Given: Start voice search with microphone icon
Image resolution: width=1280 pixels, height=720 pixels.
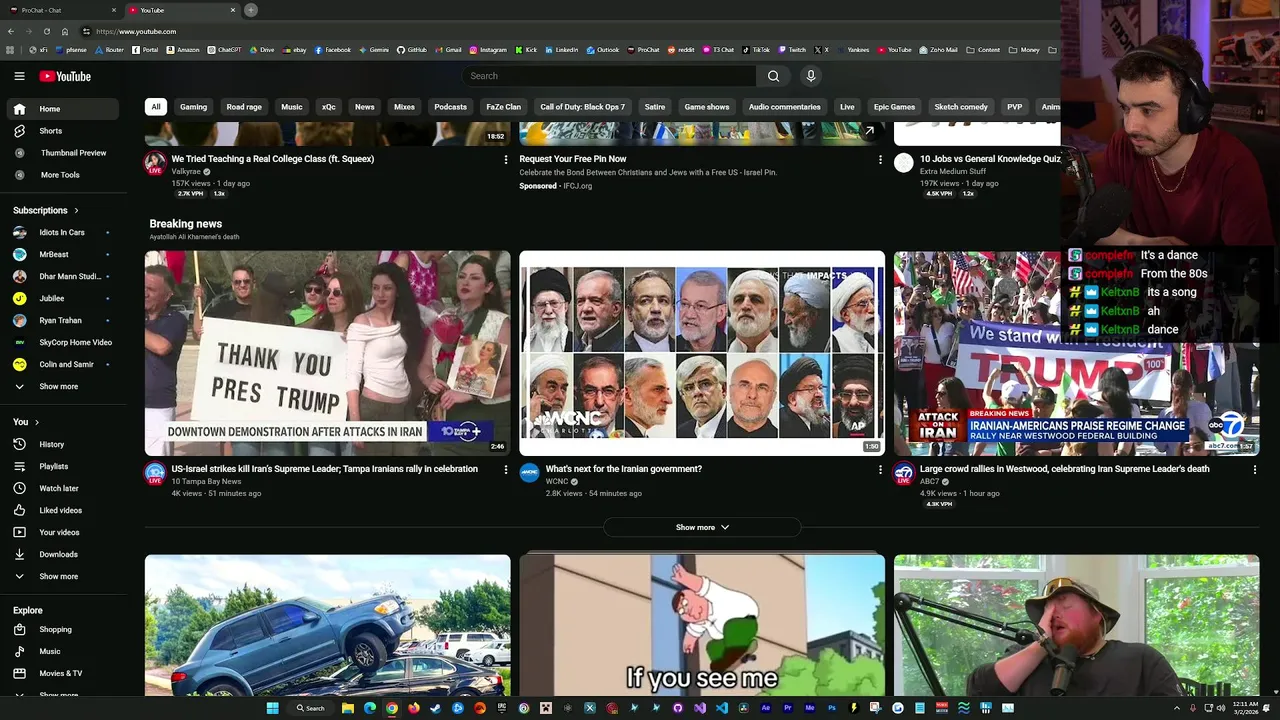Looking at the screenshot, I should pos(811,76).
